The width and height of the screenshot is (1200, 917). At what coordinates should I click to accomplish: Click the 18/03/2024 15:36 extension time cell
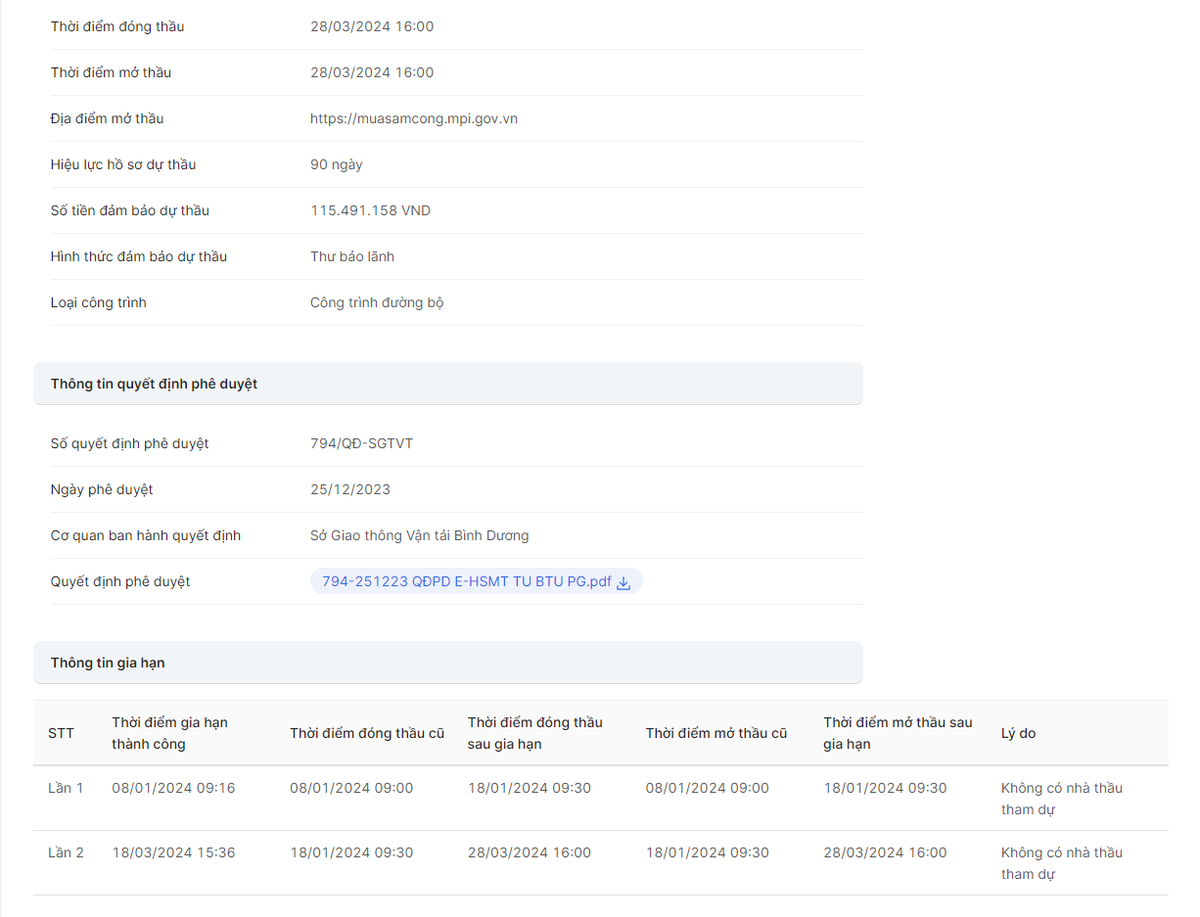tap(173, 853)
